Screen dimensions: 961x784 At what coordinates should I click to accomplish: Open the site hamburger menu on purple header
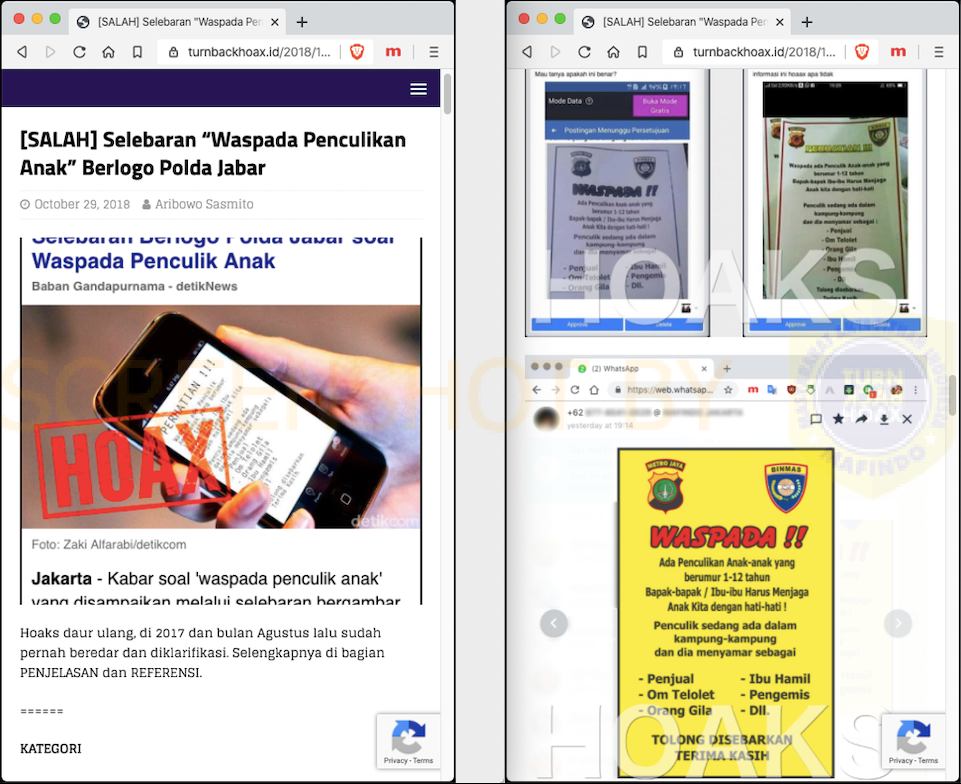tap(419, 89)
